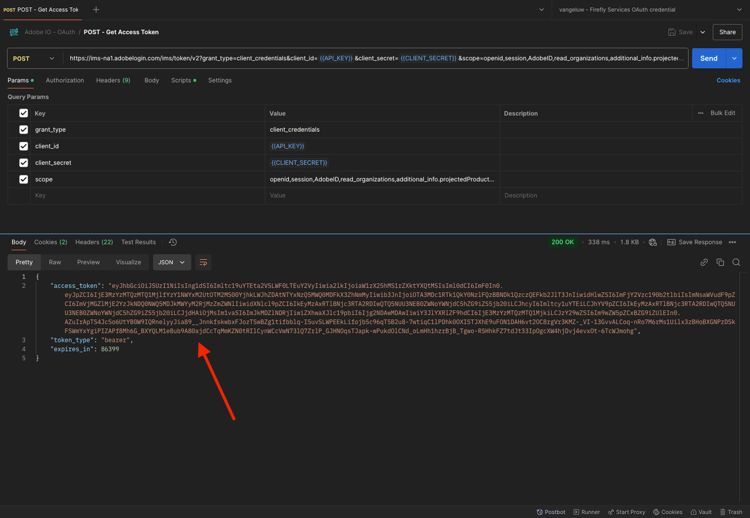Click the scope value cell starting with openid
The height and width of the screenshot is (518, 750).
point(382,179)
